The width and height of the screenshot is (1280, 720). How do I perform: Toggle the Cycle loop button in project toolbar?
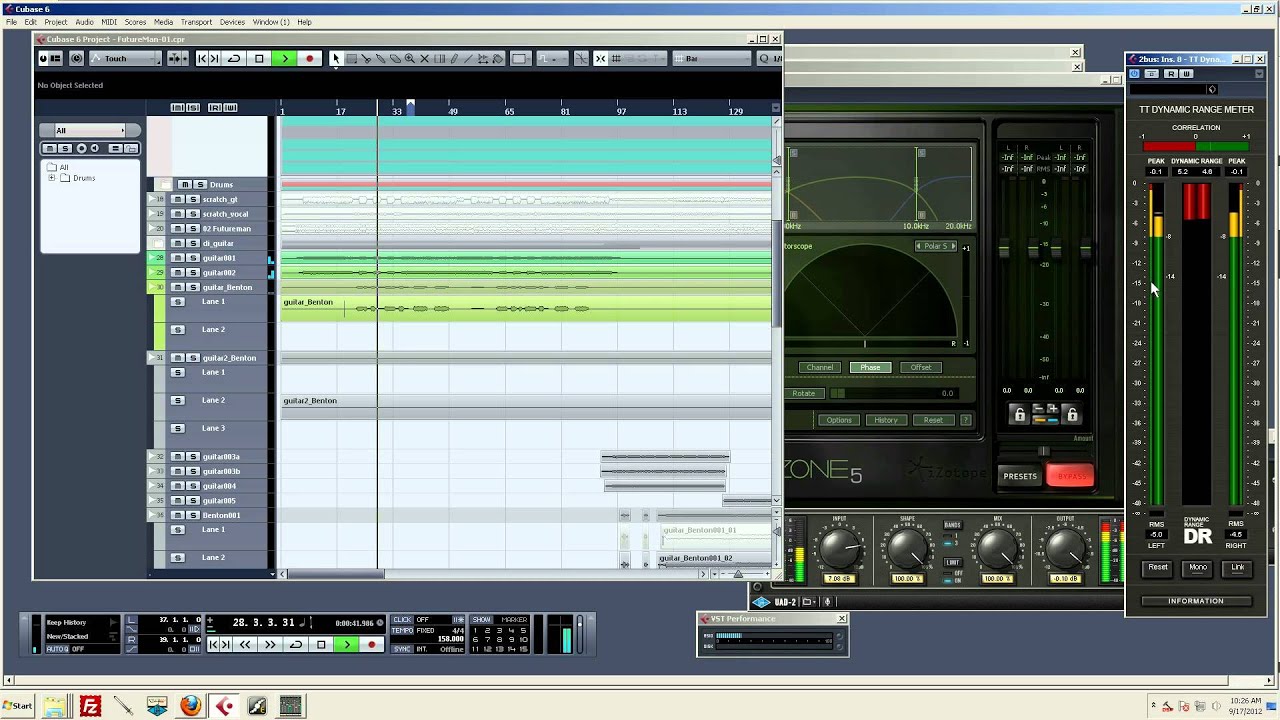tap(234, 59)
